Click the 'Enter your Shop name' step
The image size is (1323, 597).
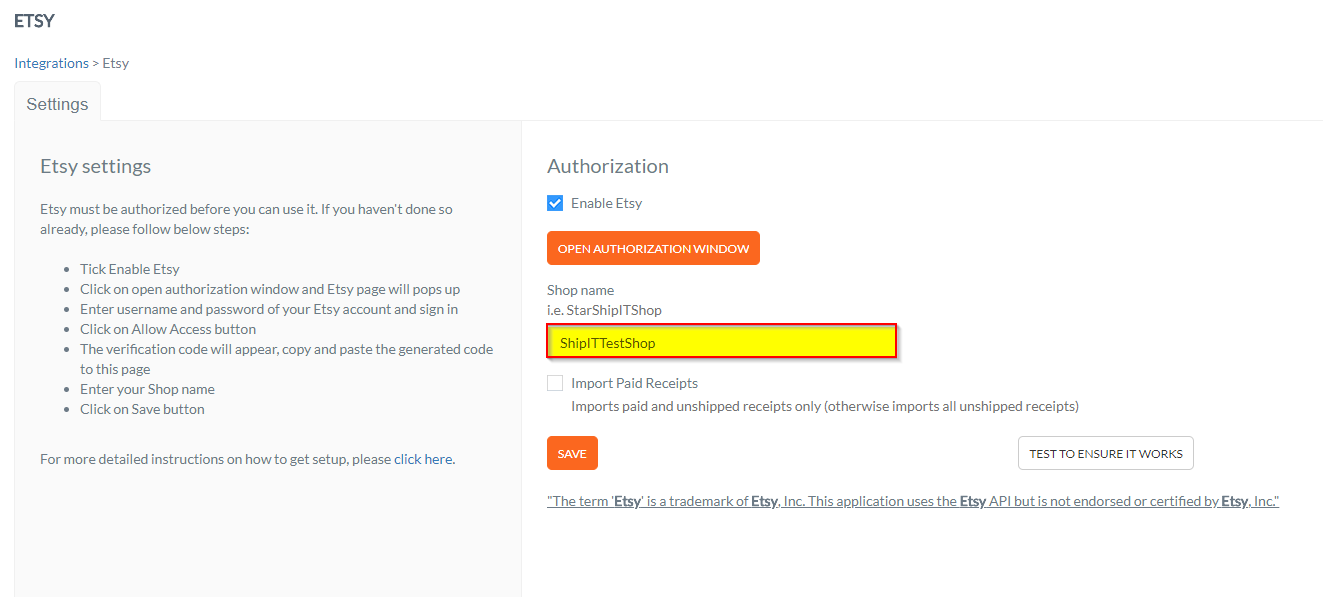tap(147, 389)
